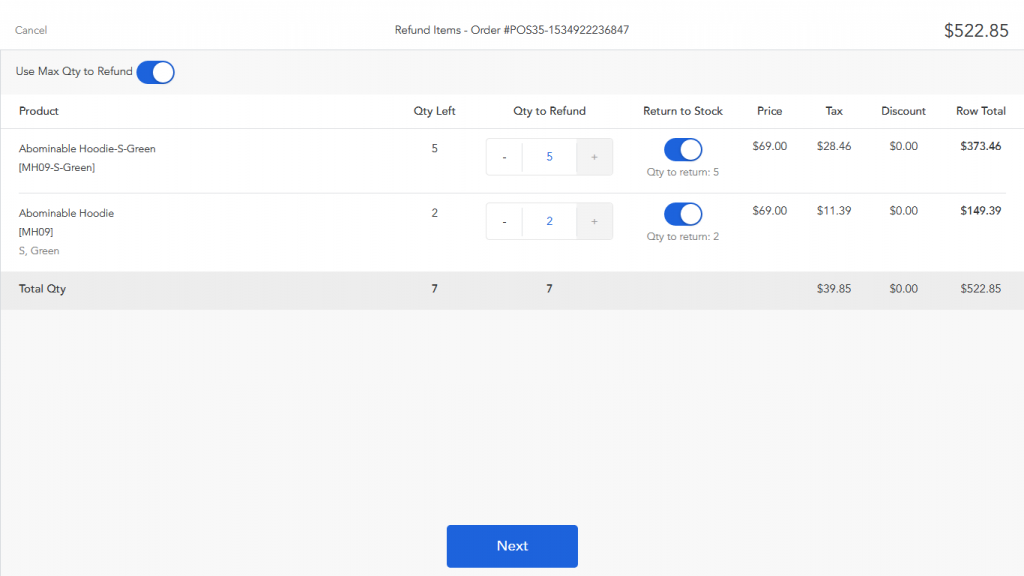Image resolution: width=1024 pixels, height=576 pixels.
Task: Click the Discount column header
Action: (x=903, y=111)
